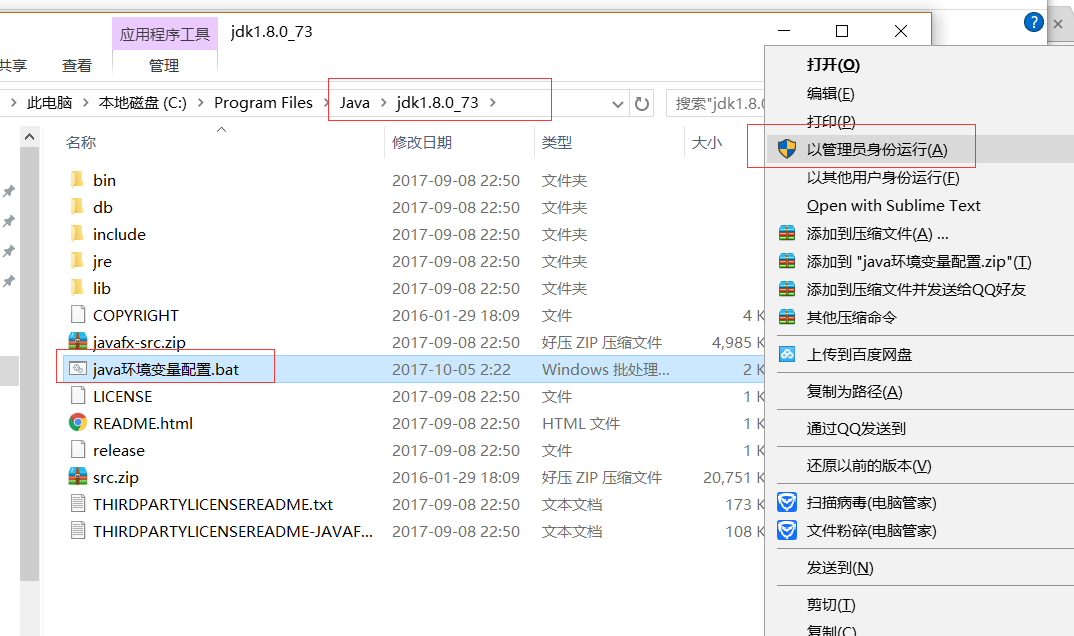The height and width of the screenshot is (636, 1074).
Task: Choose Open with Sublime Text
Action: tap(893, 205)
